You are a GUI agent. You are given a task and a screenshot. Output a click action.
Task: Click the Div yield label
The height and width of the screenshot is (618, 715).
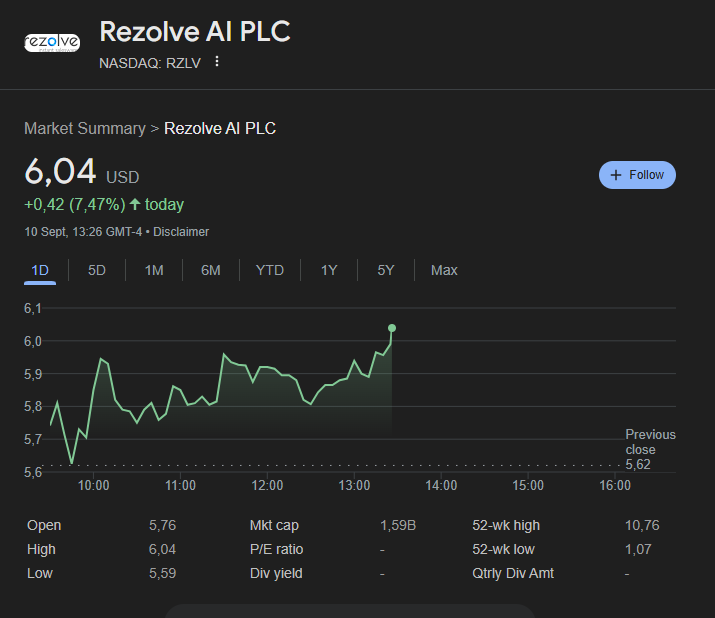(276, 573)
